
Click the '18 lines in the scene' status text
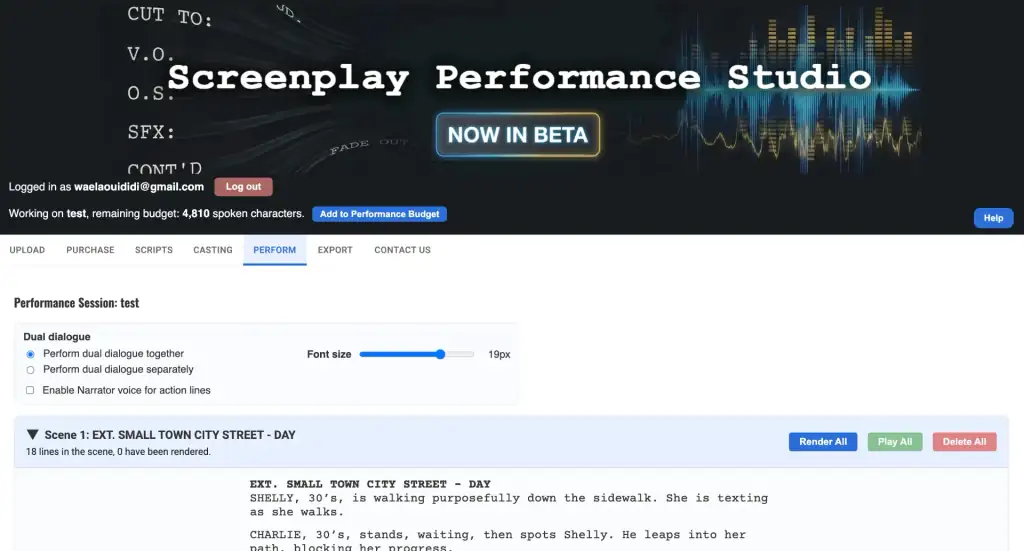click(x=118, y=452)
